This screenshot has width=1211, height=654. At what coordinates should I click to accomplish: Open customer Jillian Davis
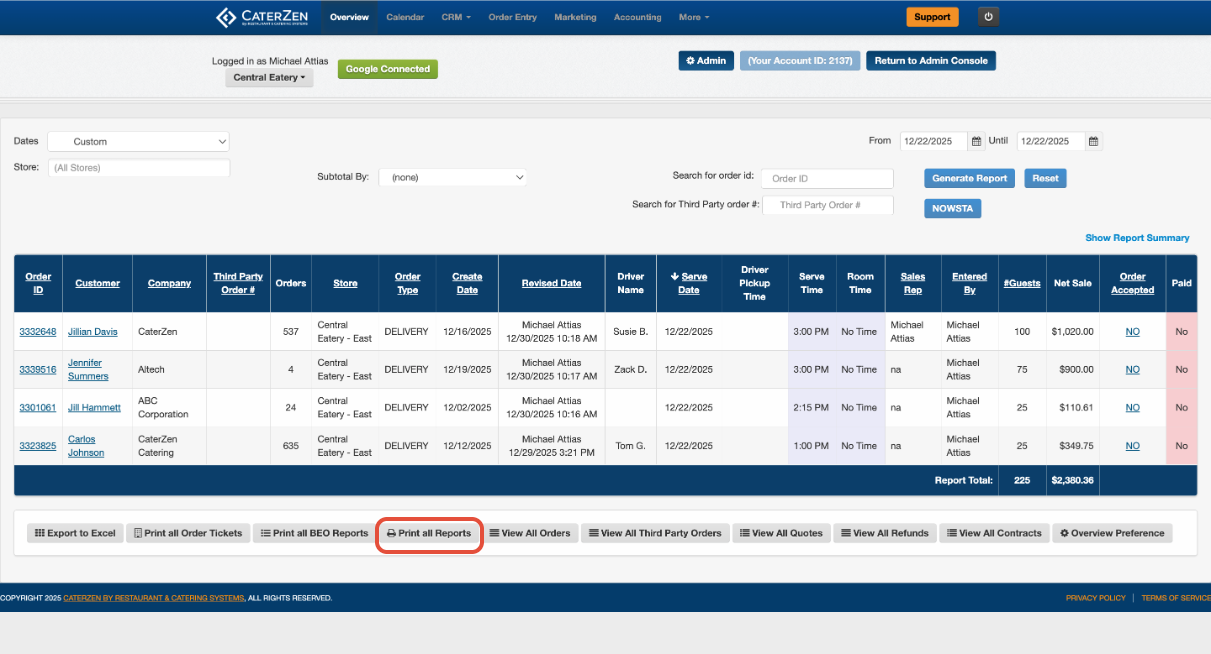point(92,331)
